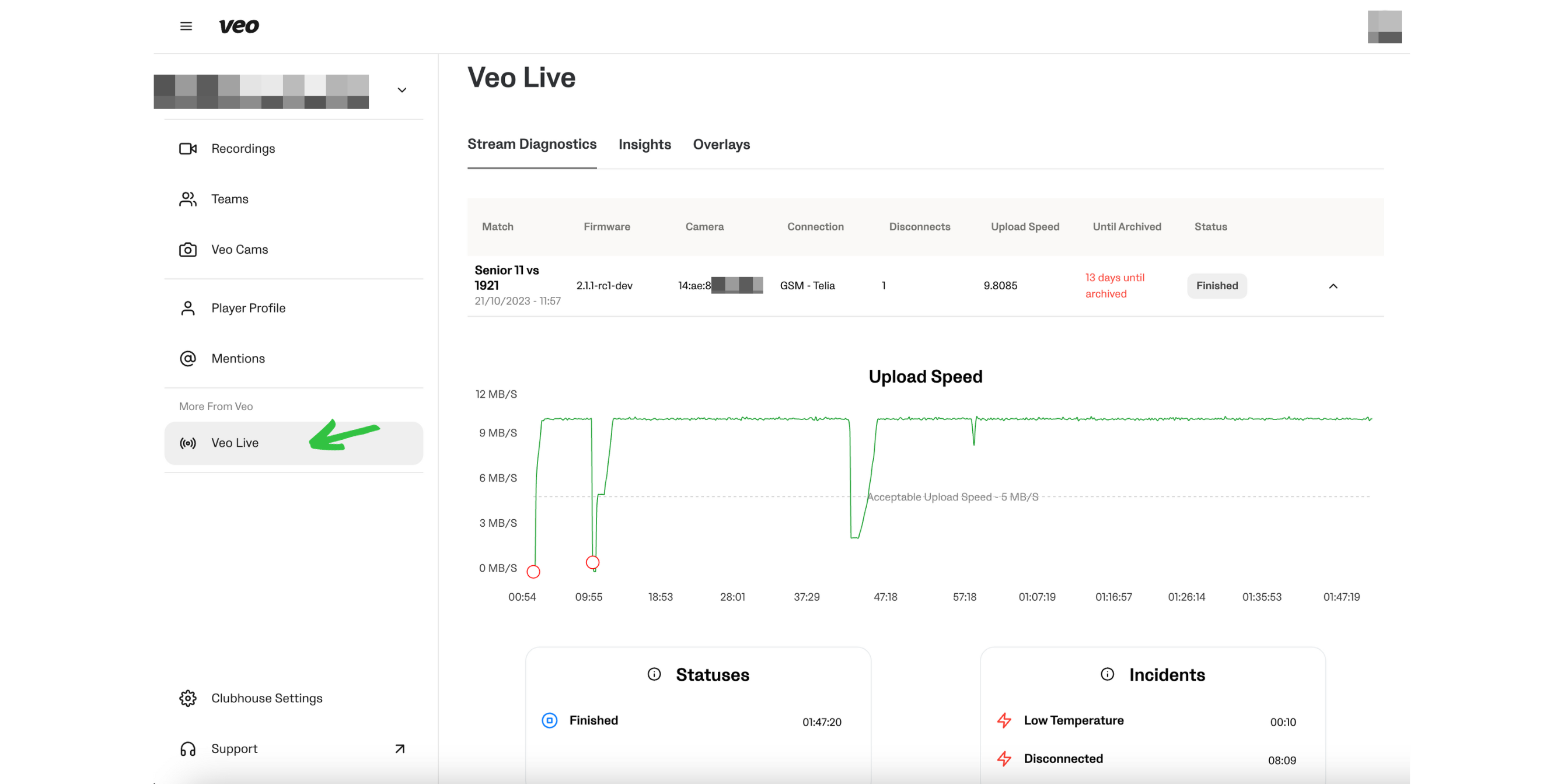Viewport: 1564px width, 784px height.
Task: Click the Firmware column header
Action: coord(606,226)
